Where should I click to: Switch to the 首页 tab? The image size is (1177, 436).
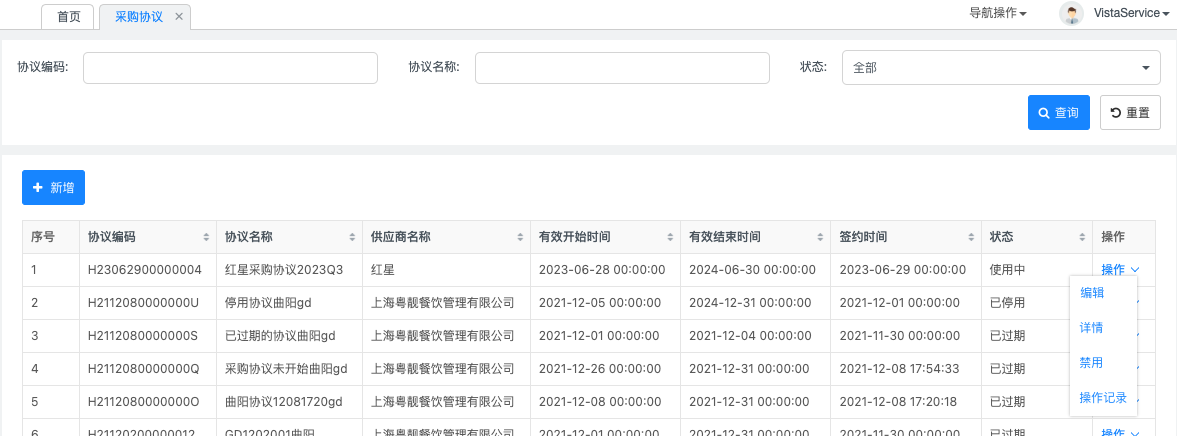68,17
